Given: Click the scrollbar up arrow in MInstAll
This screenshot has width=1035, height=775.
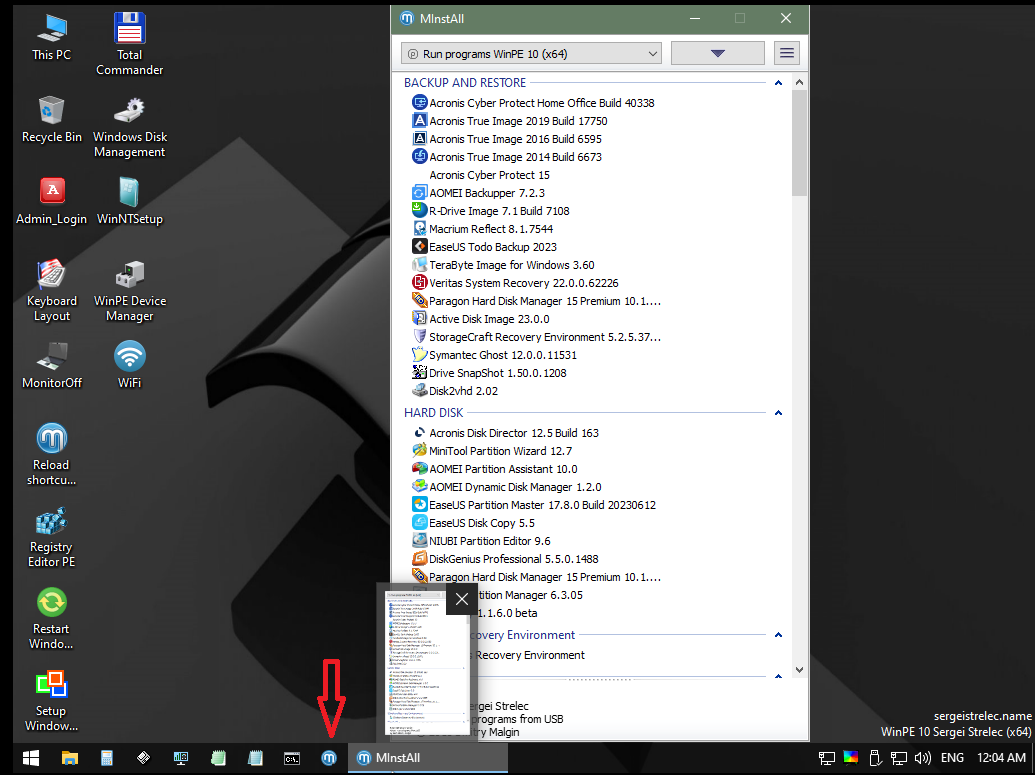Looking at the screenshot, I should pyautogui.click(x=799, y=83).
